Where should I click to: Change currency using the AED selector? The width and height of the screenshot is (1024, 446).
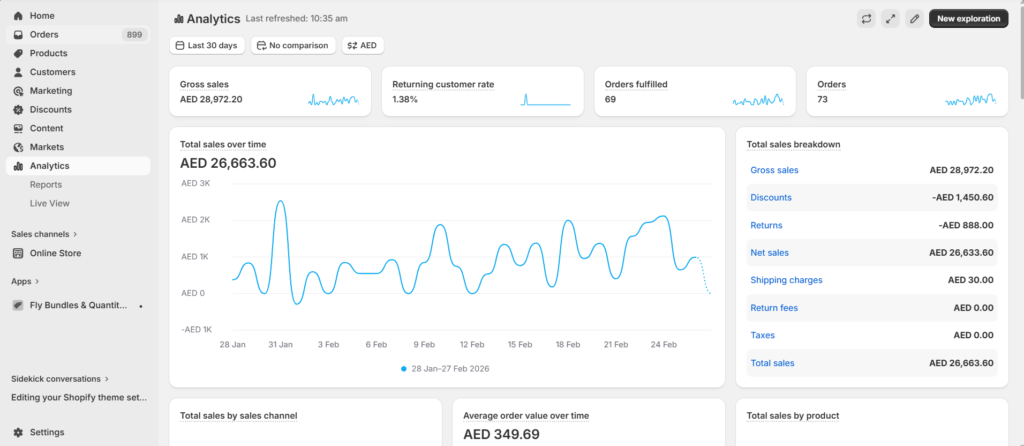[x=363, y=45]
